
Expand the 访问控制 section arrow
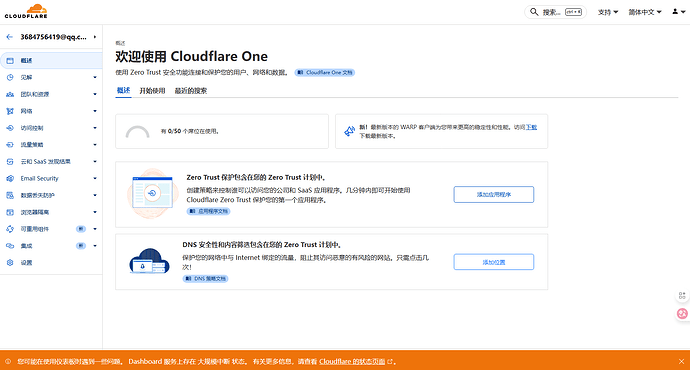95,128
